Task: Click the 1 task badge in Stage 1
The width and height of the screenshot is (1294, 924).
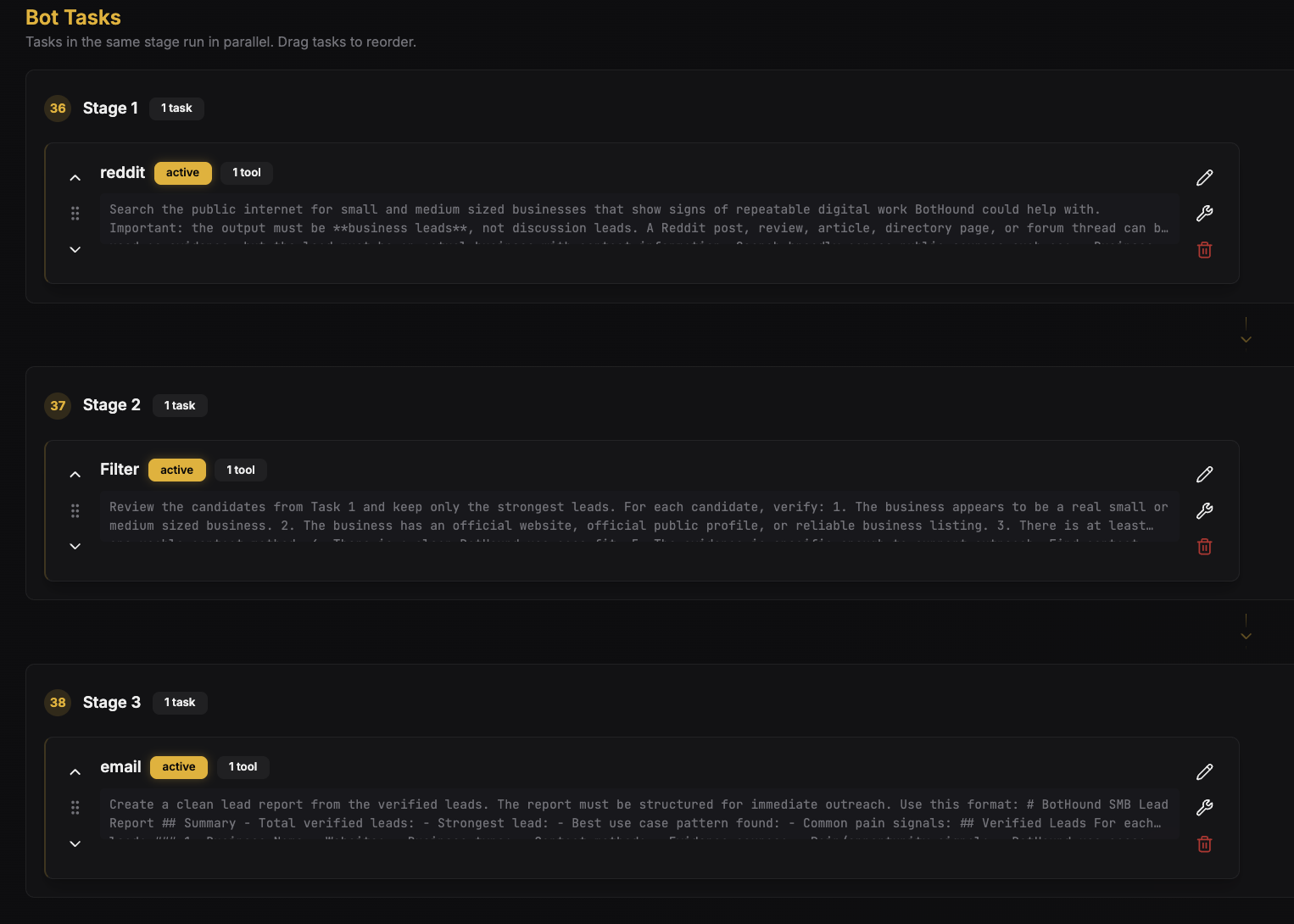Action: (176, 109)
